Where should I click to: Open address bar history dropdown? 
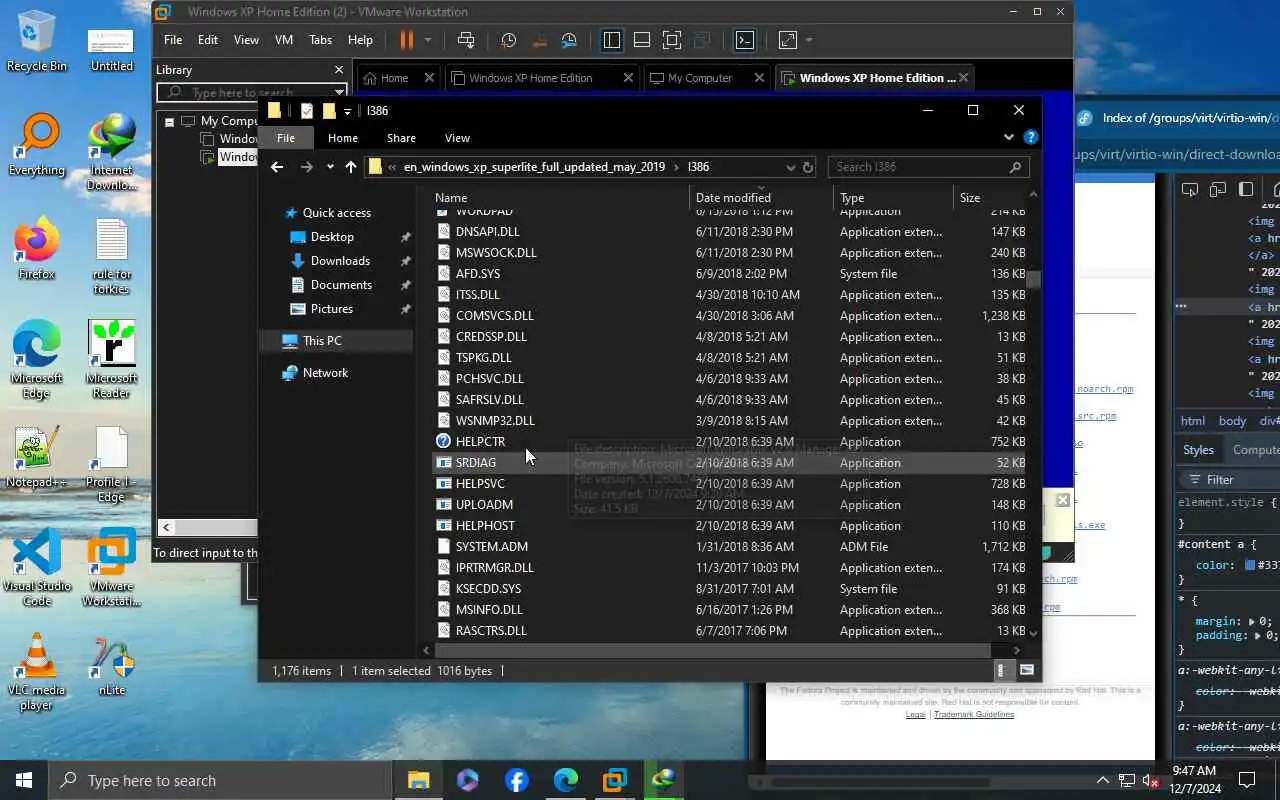pos(790,167)
